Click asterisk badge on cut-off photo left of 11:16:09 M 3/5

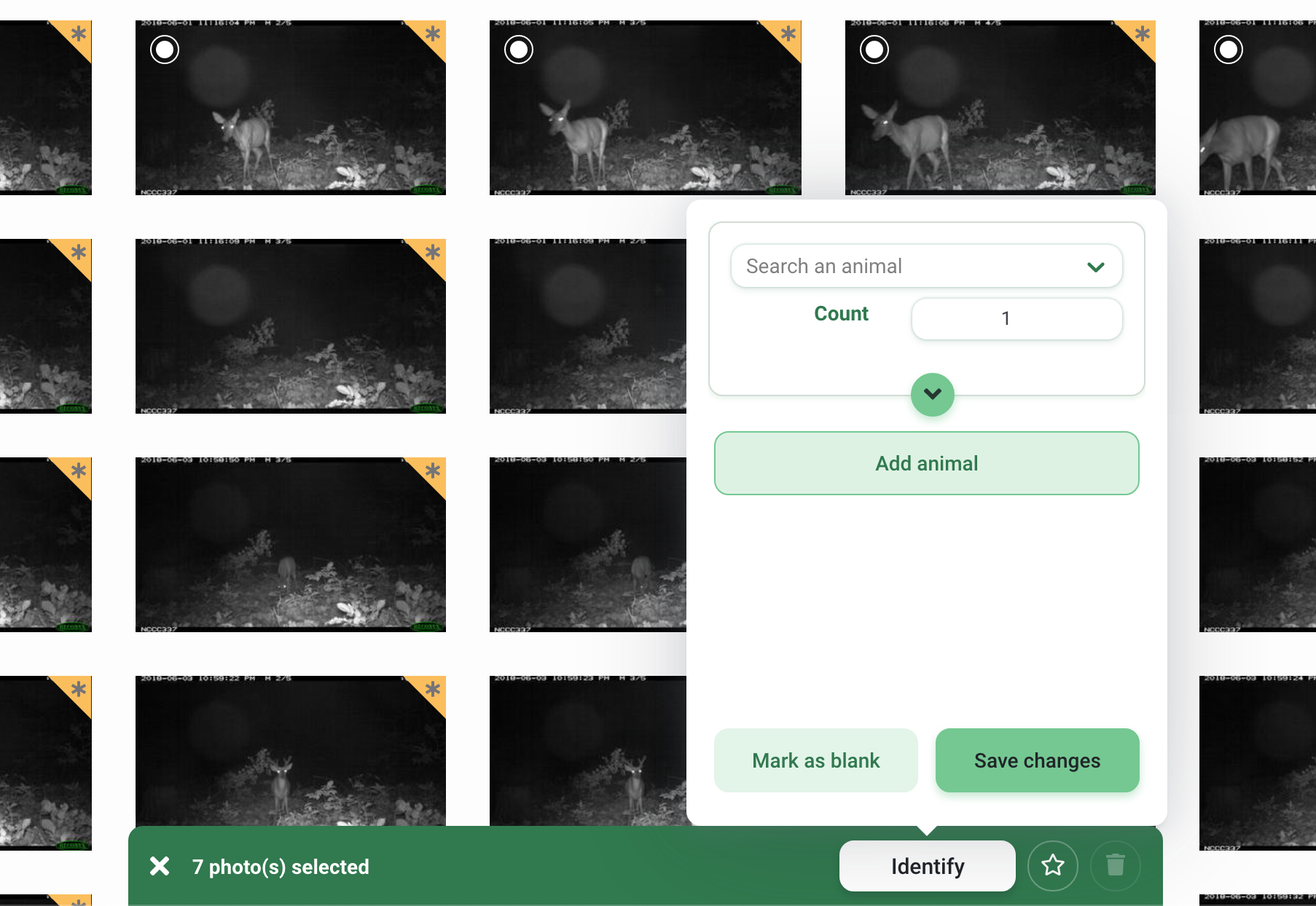click(77, 253)
